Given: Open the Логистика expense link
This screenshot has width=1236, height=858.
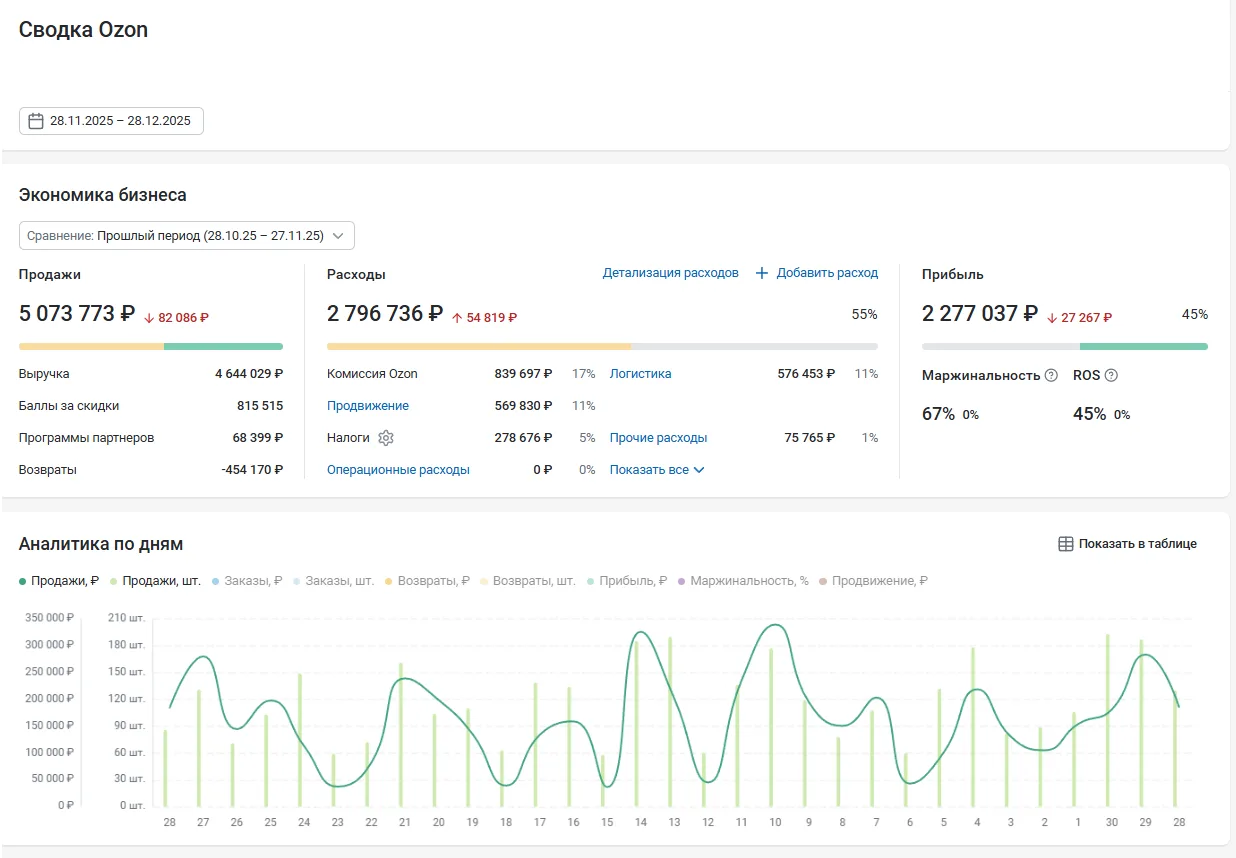Looking at the screenshot, I should coord(641,374).
